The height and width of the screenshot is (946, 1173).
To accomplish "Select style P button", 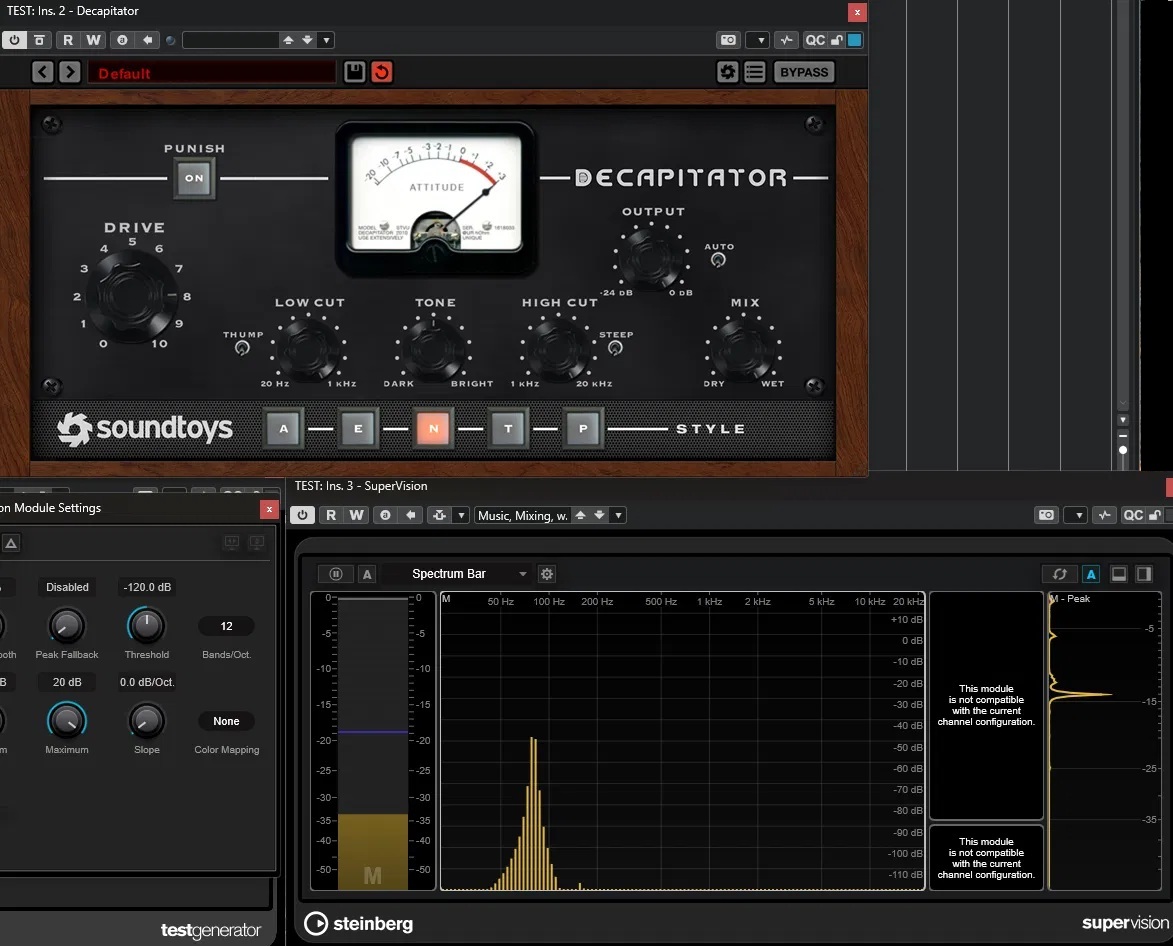I will click(x=584, y=429).
